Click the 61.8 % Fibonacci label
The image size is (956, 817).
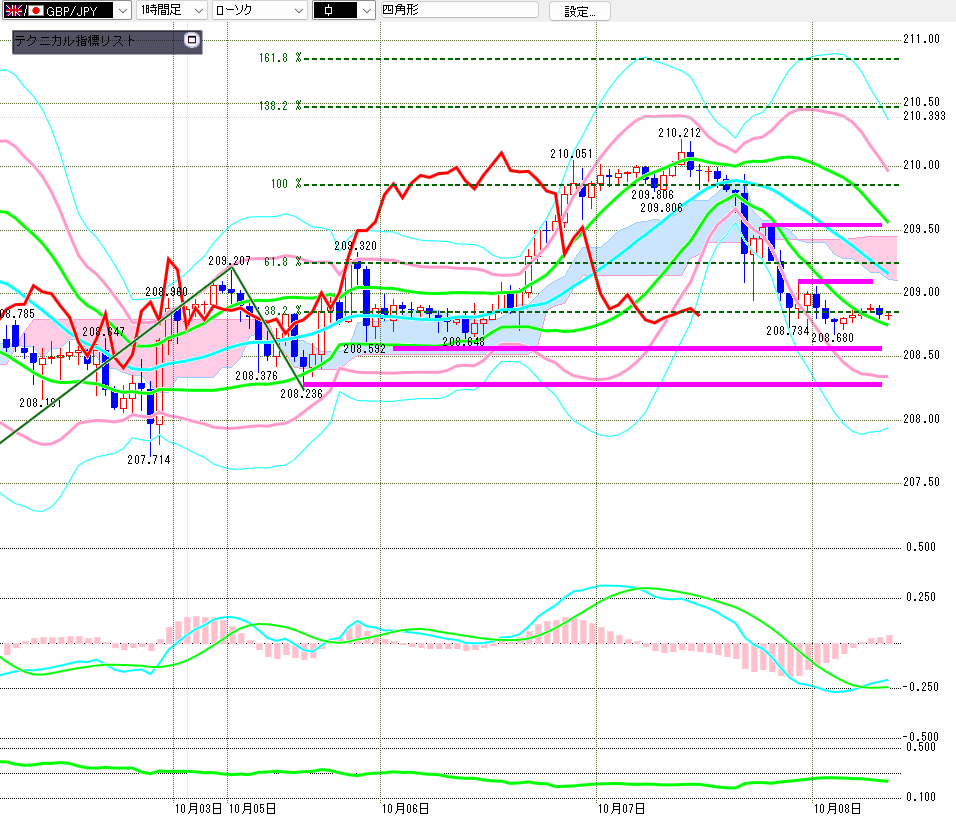(282, 262)
